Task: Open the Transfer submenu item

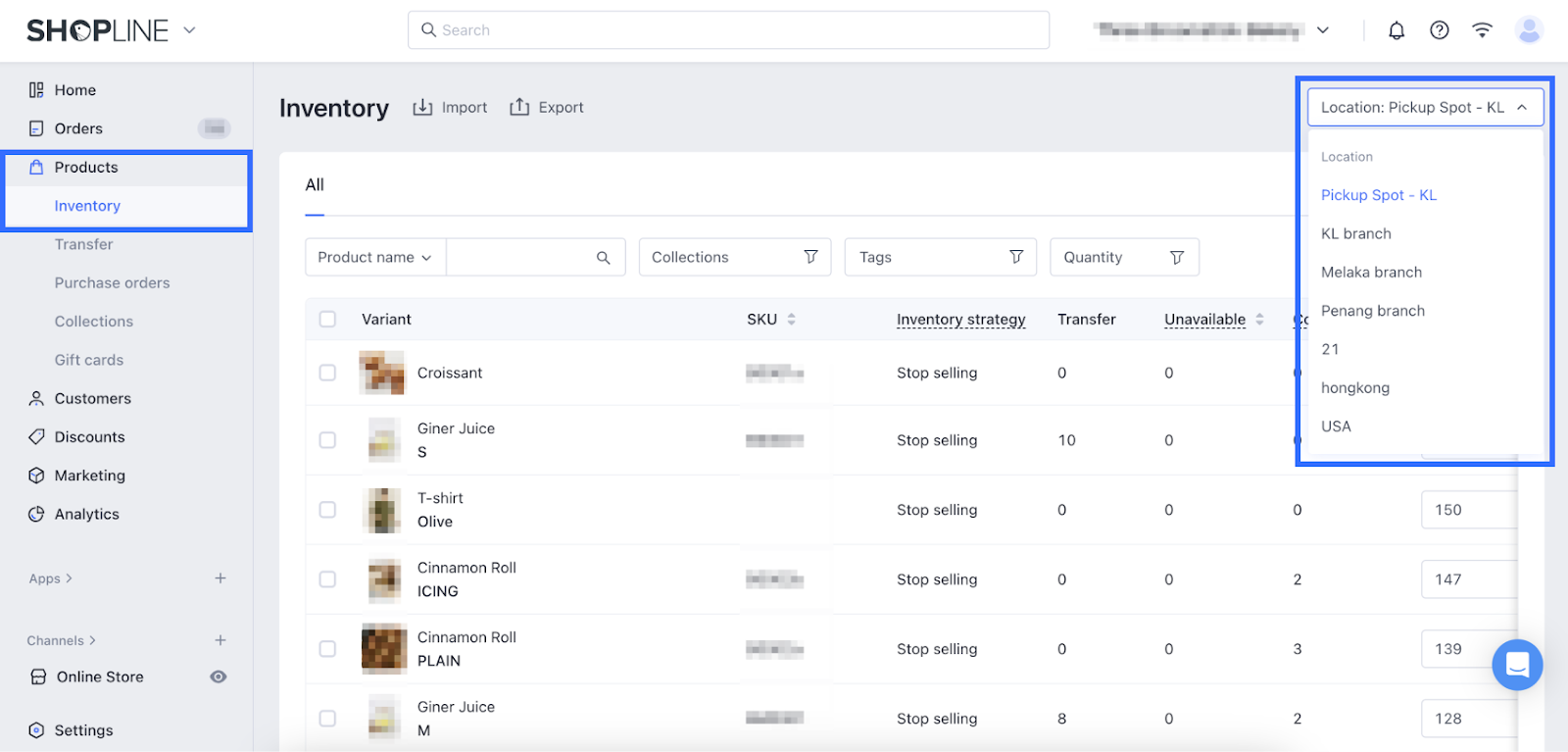Action: tap(83, 244)
